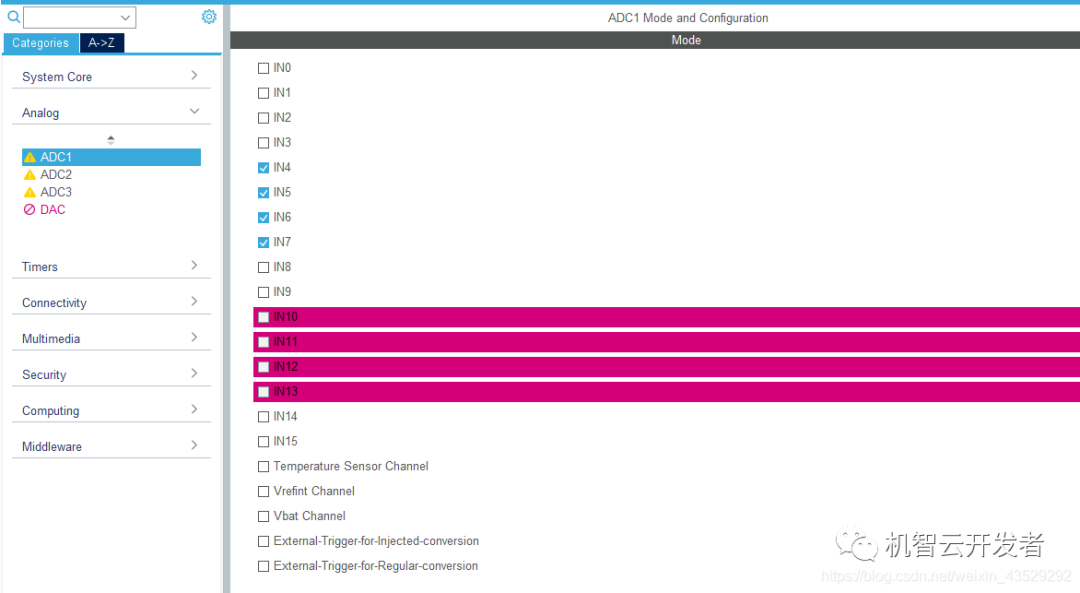Click the sort arrows above ADC1
Viewport: 1080px width, 593px height.
pos(111,140)
